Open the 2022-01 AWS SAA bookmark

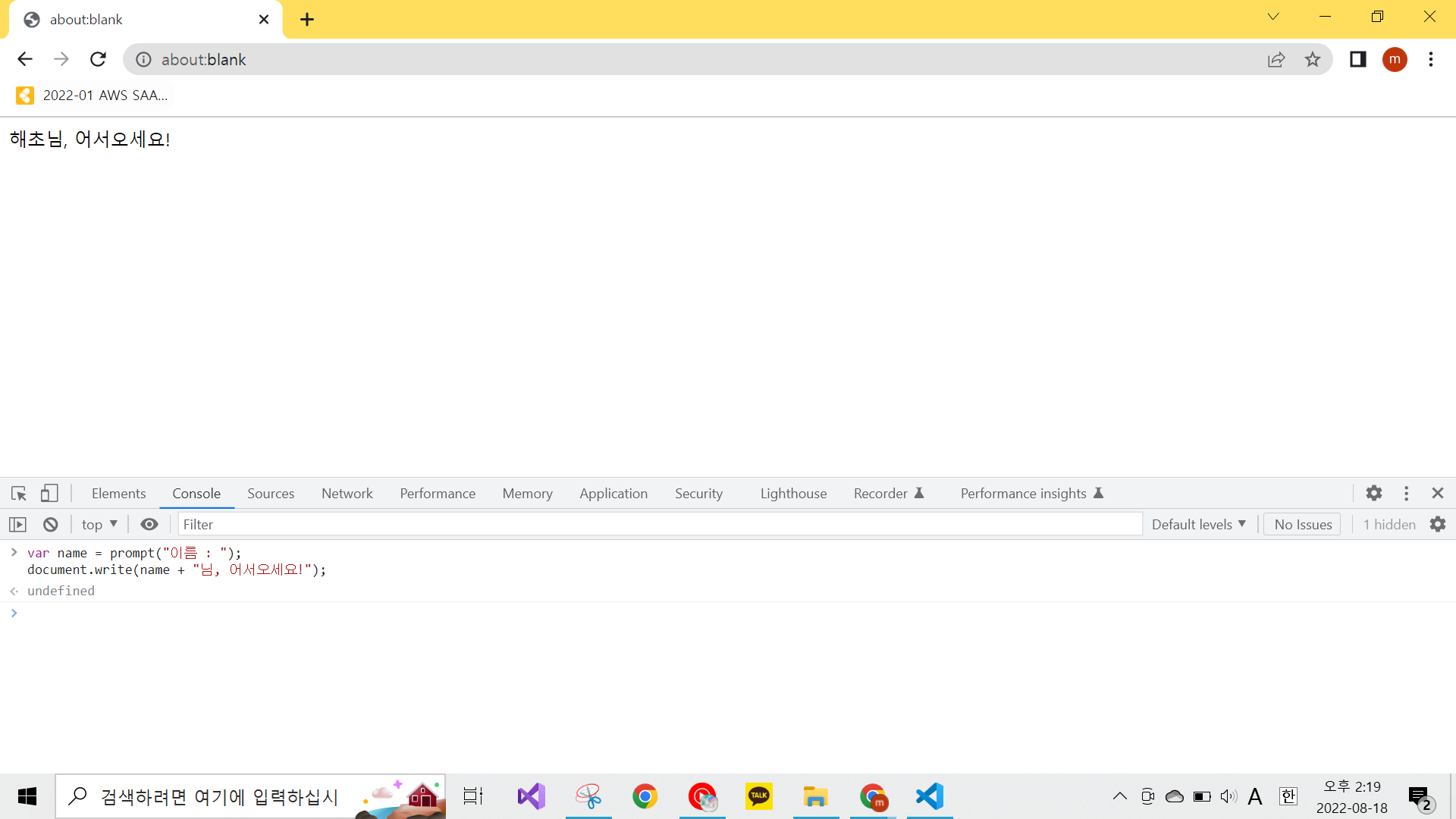coord(93,96)
